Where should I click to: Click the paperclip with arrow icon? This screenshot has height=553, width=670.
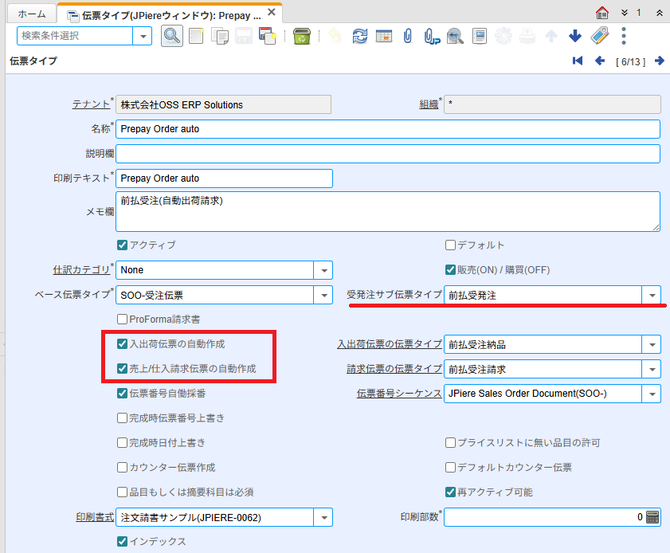(432, 36)
